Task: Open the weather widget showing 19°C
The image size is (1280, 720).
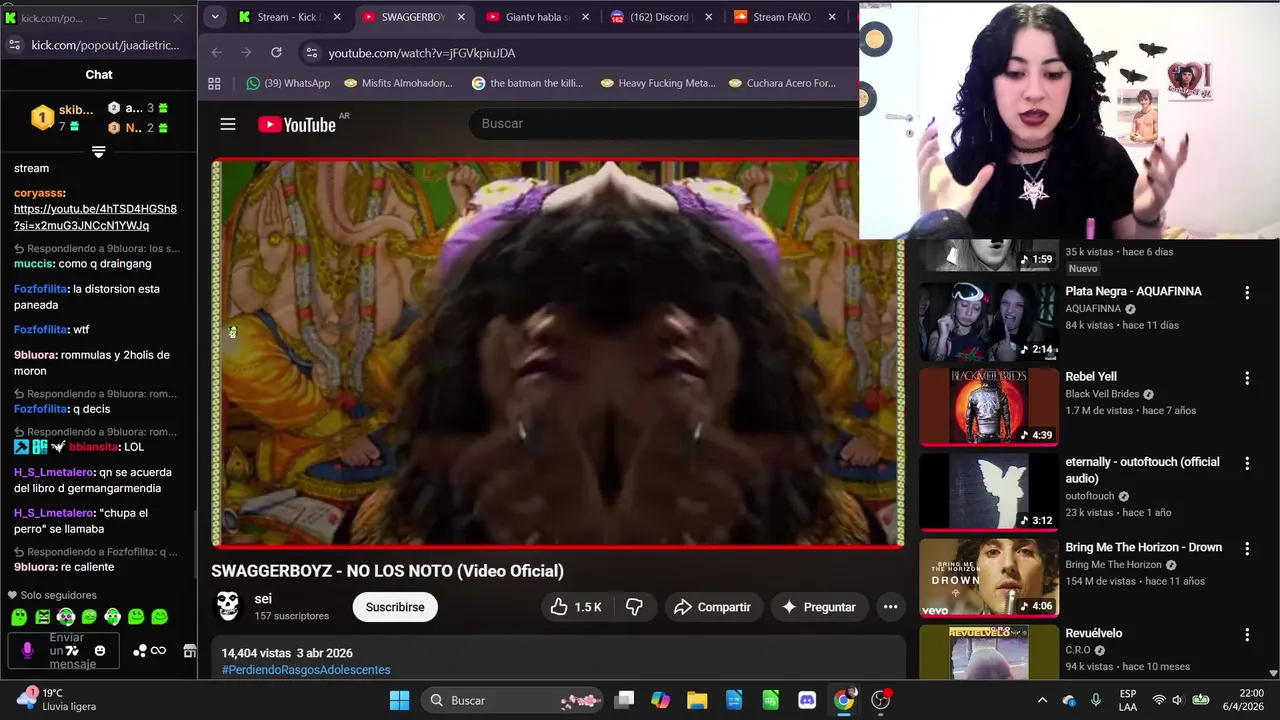Action: click(56, 699)
